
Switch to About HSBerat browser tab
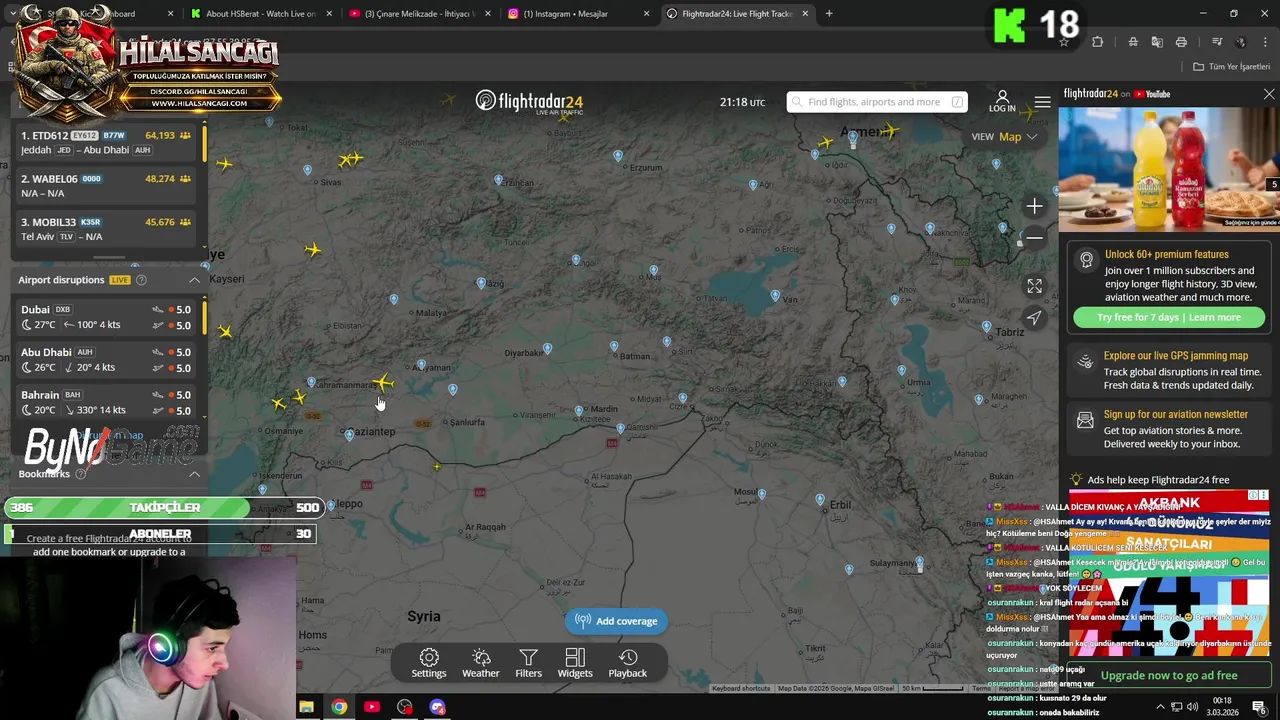(260, 14)
